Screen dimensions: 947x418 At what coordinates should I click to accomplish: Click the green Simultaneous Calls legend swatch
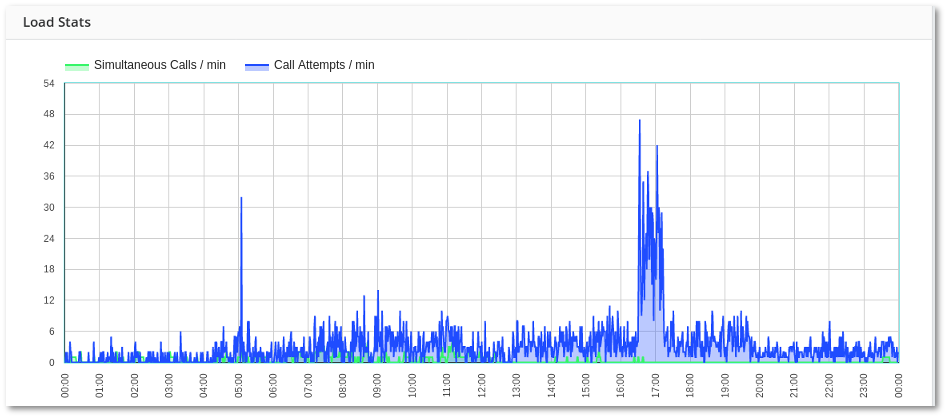[x=77, y=66]
